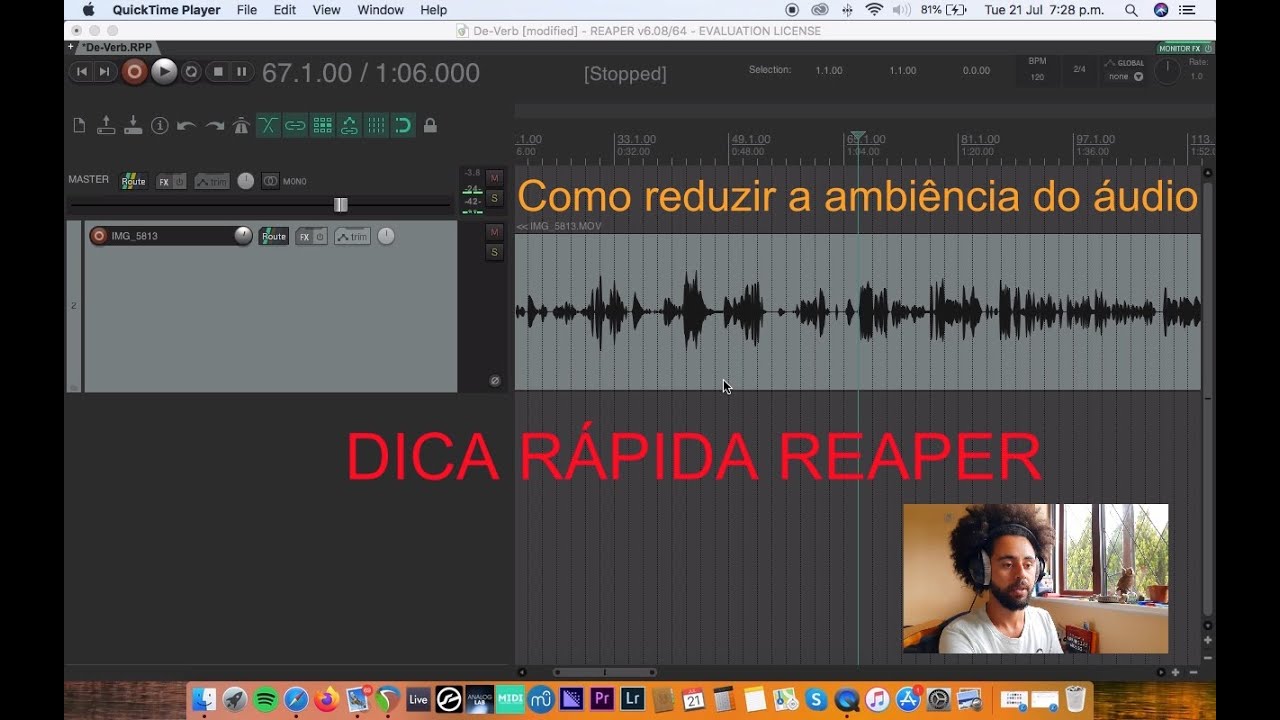
Task: Toggle grid lines toolbar button
Action: click(376, 125)
